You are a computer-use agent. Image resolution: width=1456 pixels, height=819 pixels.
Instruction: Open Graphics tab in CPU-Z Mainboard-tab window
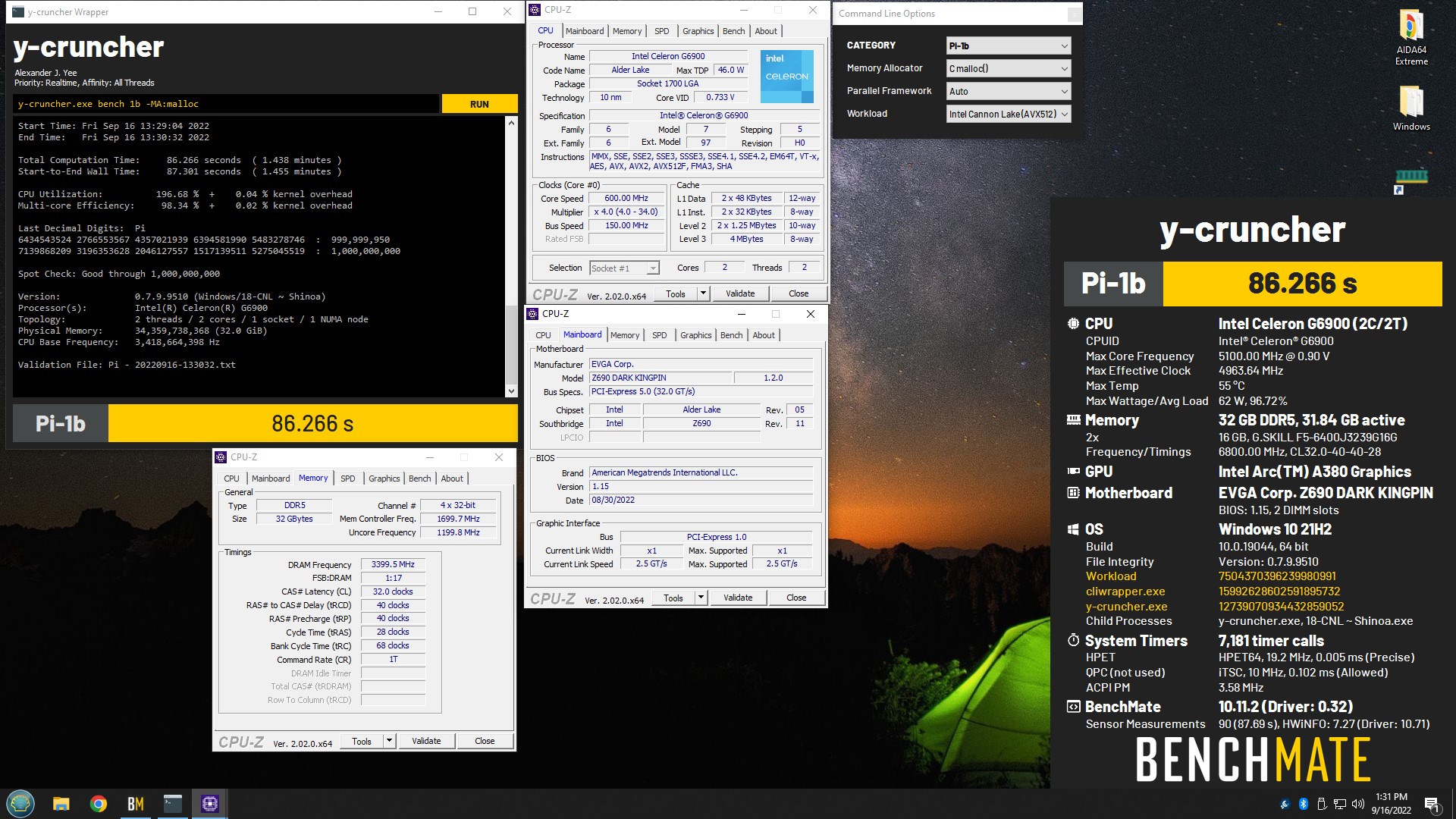(695, 335)
